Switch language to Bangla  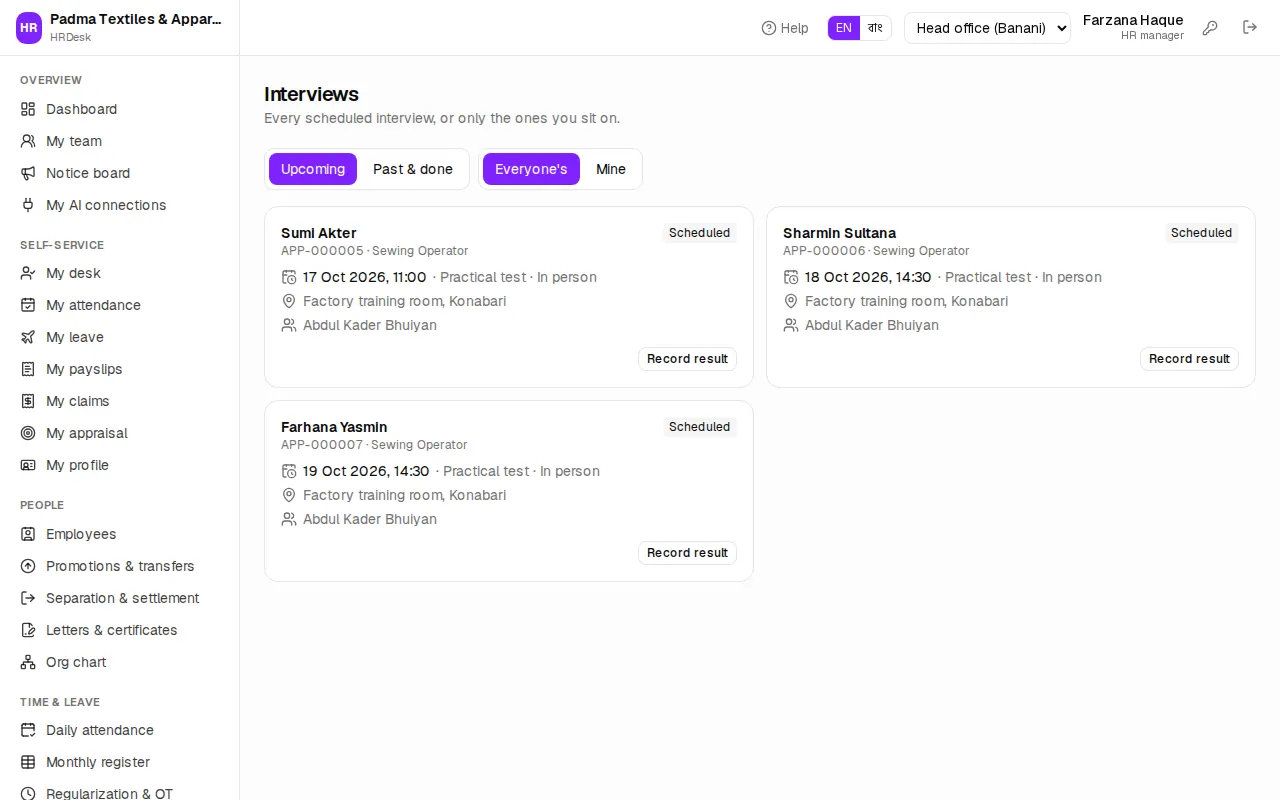click(875, 28)
